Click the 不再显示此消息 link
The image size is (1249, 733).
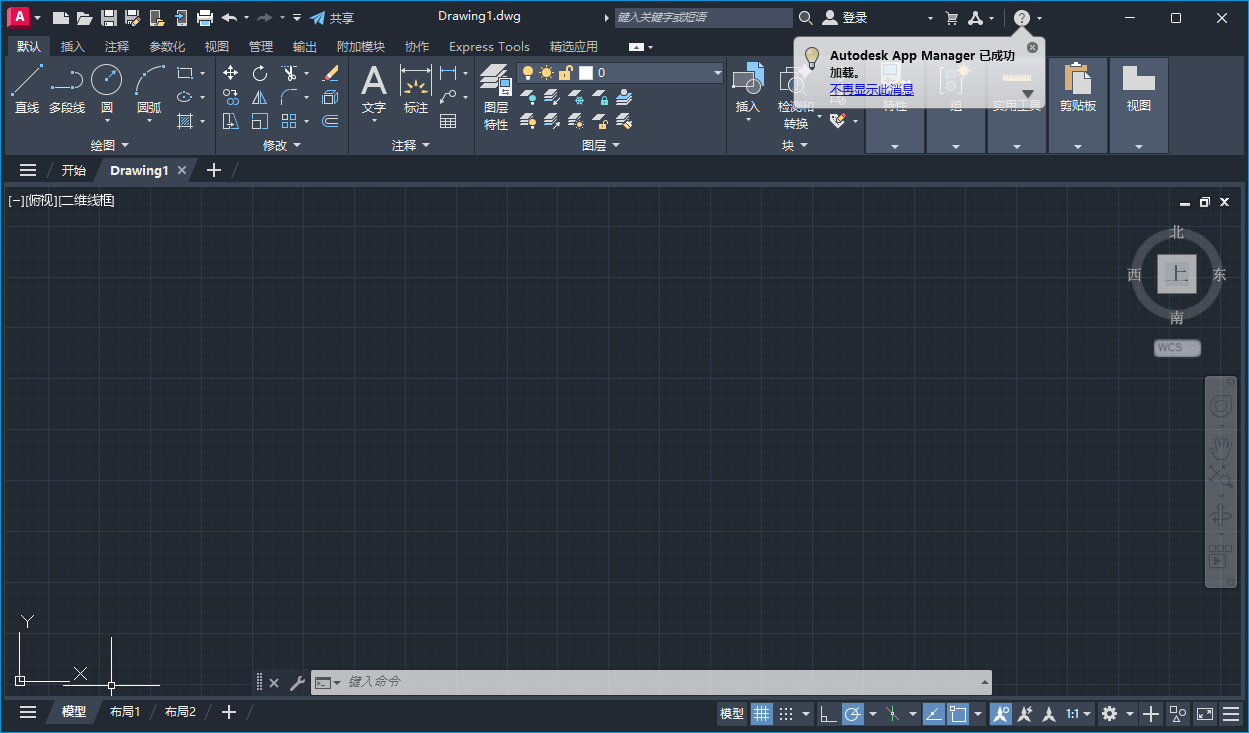871,89
